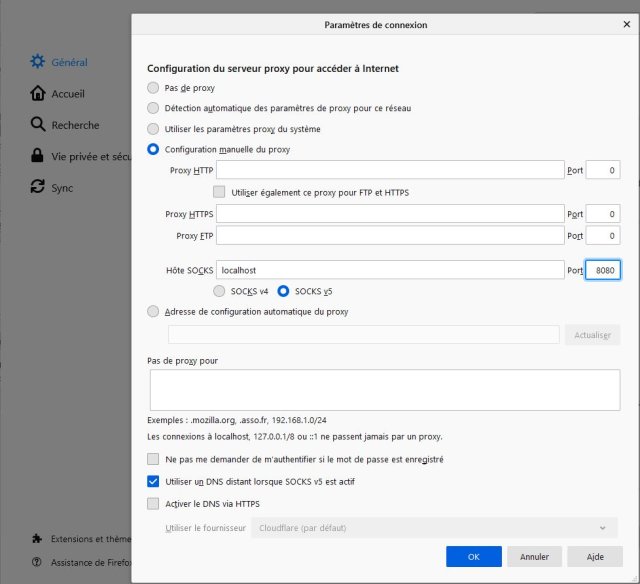This screenshot has height=584, width=640.
Task: Select "Utiliser les paramètres proxy du système"
Action: pyautogui.click(x=153, y=129)
